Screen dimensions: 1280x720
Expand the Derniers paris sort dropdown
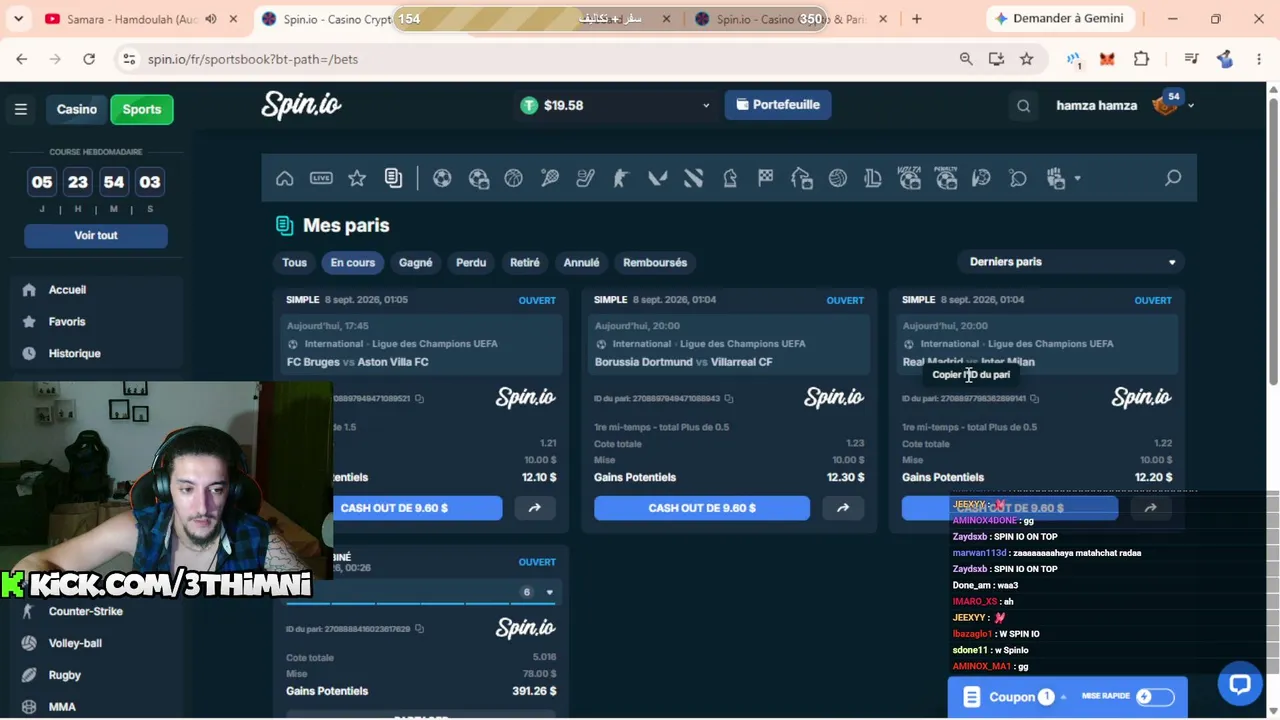[x=1072, y=262]
